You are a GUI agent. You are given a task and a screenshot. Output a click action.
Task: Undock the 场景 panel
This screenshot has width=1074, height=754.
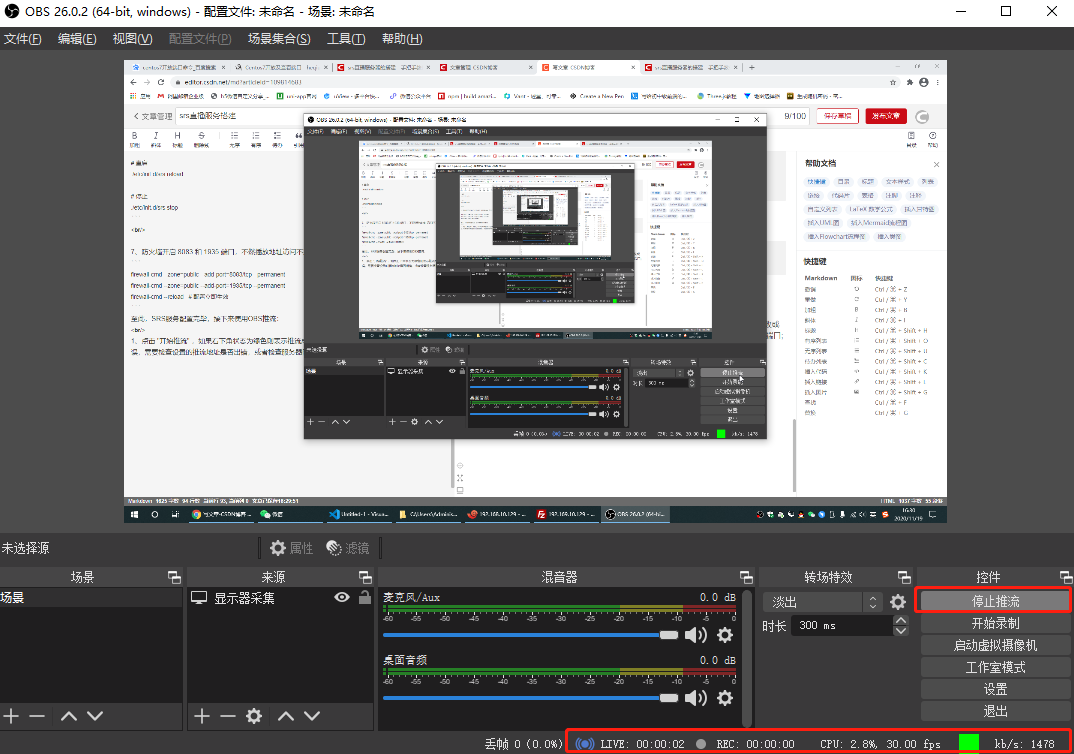click(175, 577)
